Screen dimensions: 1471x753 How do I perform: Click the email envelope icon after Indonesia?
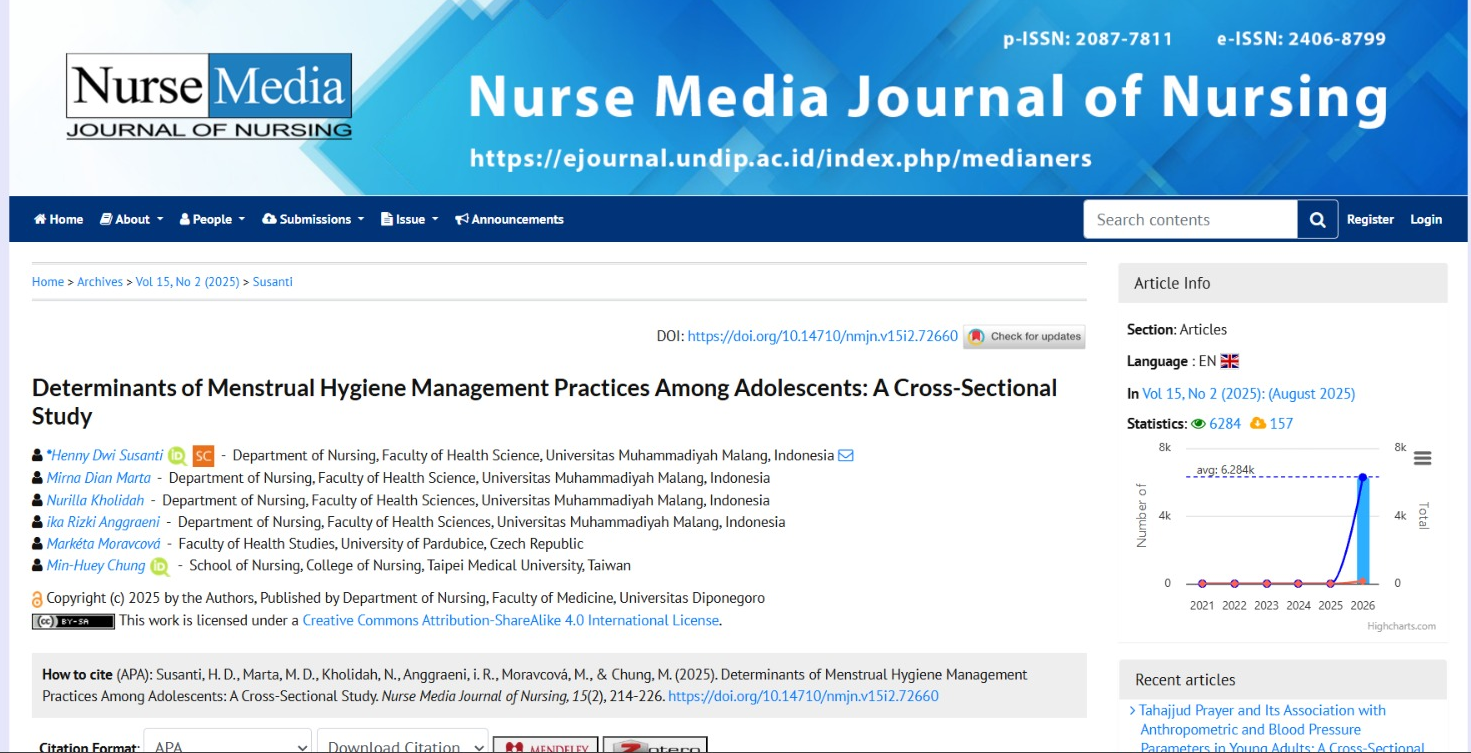(846, 456)
